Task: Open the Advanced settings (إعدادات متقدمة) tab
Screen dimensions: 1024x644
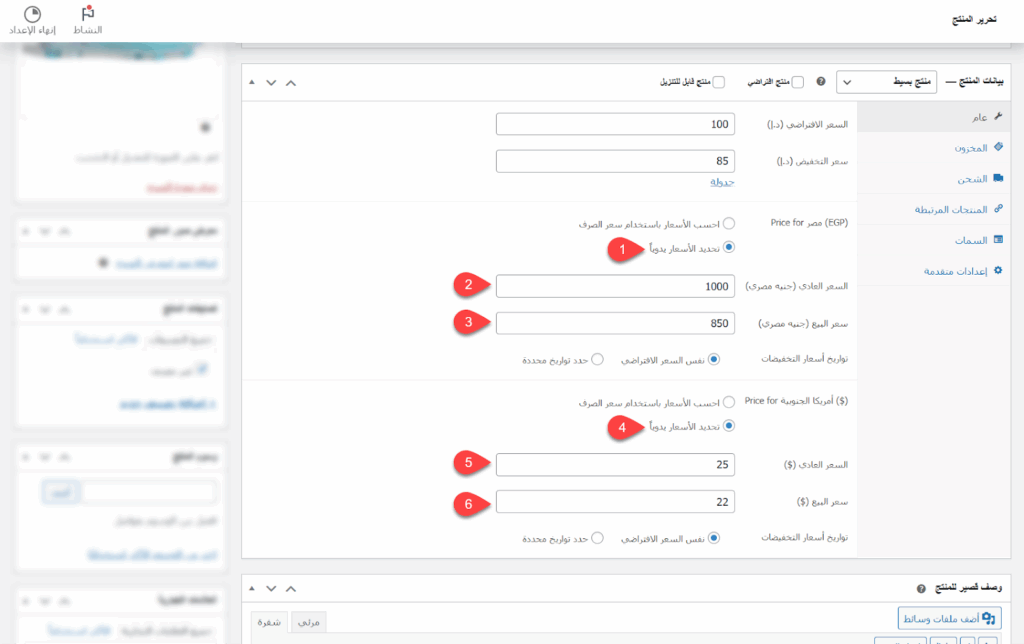Action: tap(946, 271)
